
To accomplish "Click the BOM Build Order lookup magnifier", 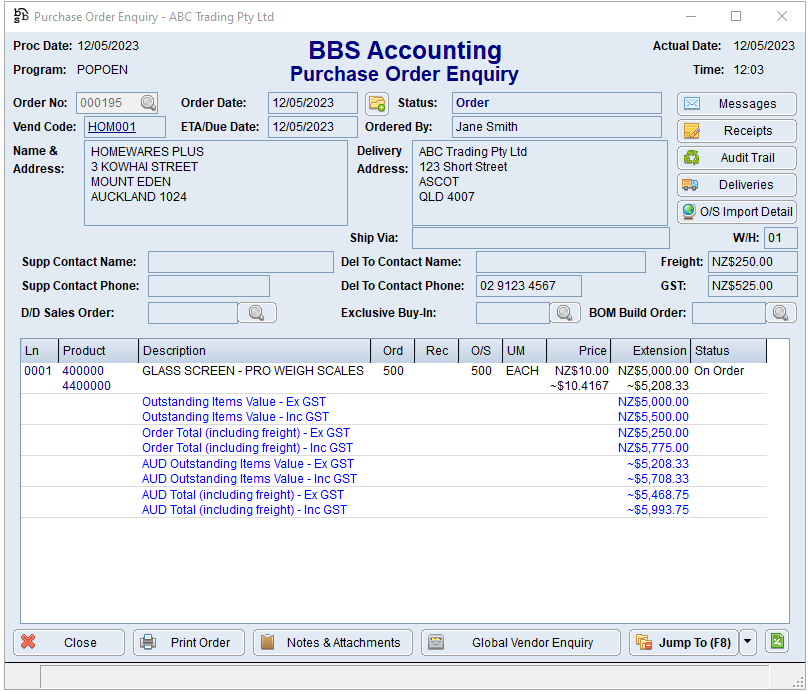I will (781, 313).
